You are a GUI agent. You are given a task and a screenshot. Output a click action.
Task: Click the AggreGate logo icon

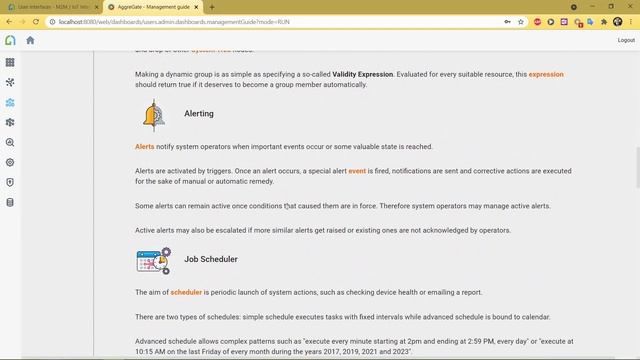point(10,40)
